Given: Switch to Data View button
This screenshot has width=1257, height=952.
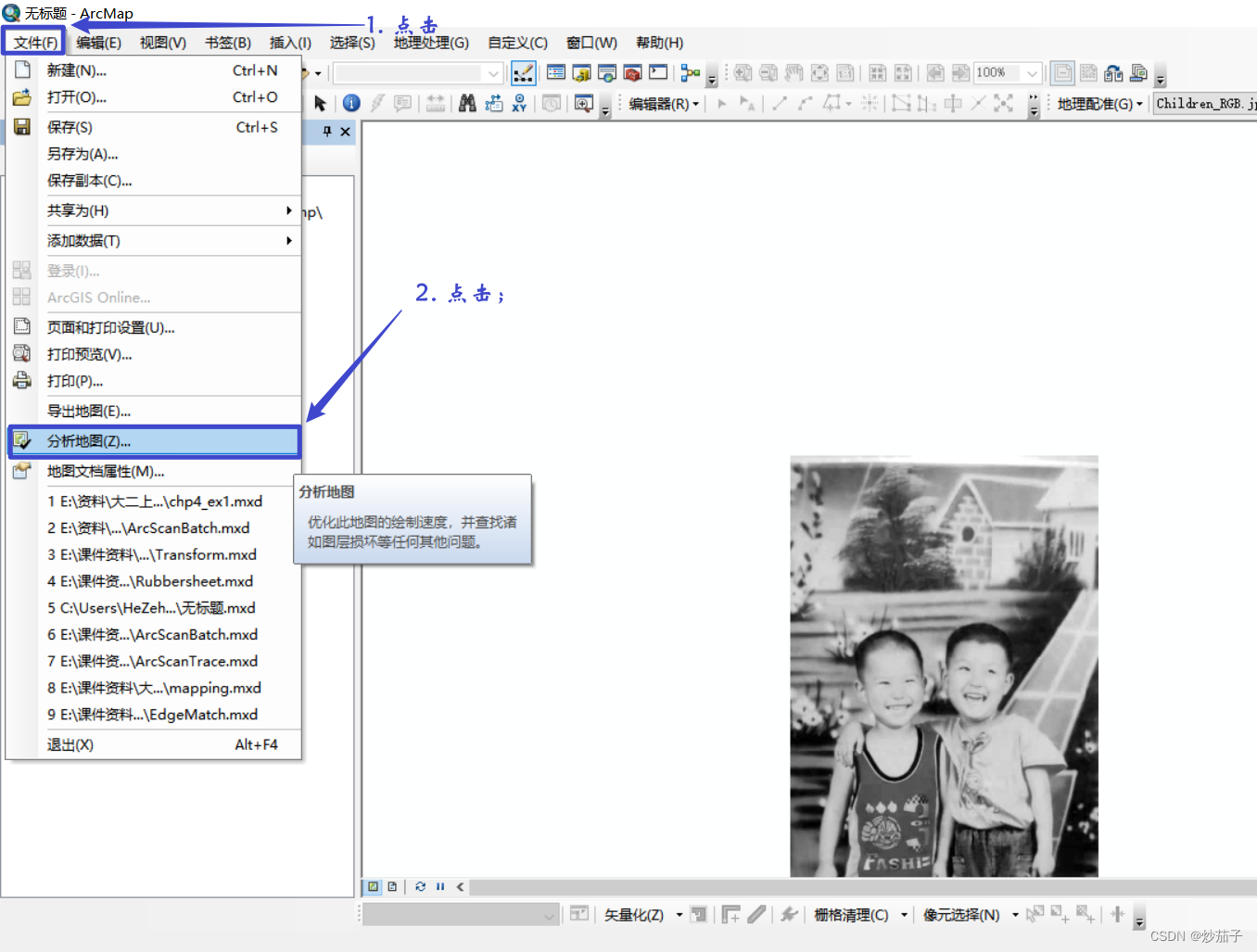Looking at the screenshot, I should pos(373,887).
